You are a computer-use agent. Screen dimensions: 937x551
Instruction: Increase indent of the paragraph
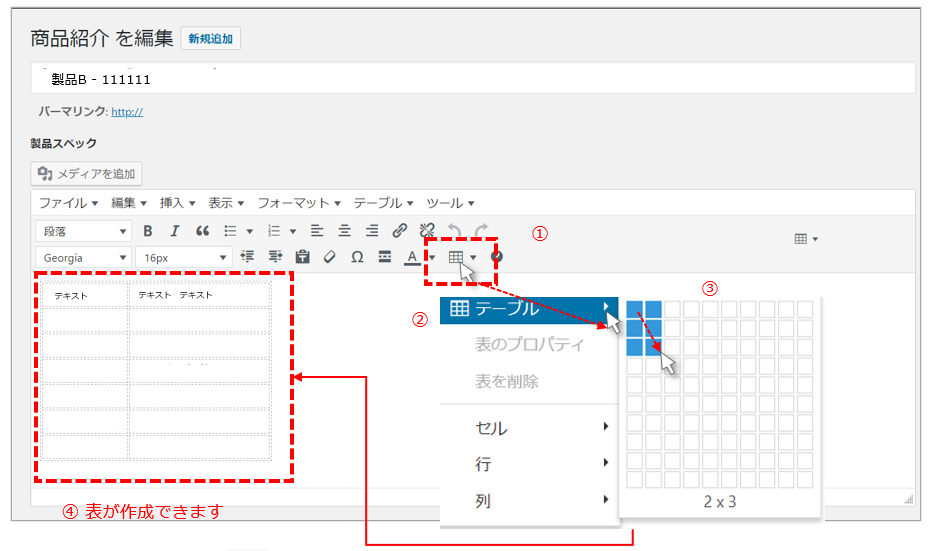point(275,257)
